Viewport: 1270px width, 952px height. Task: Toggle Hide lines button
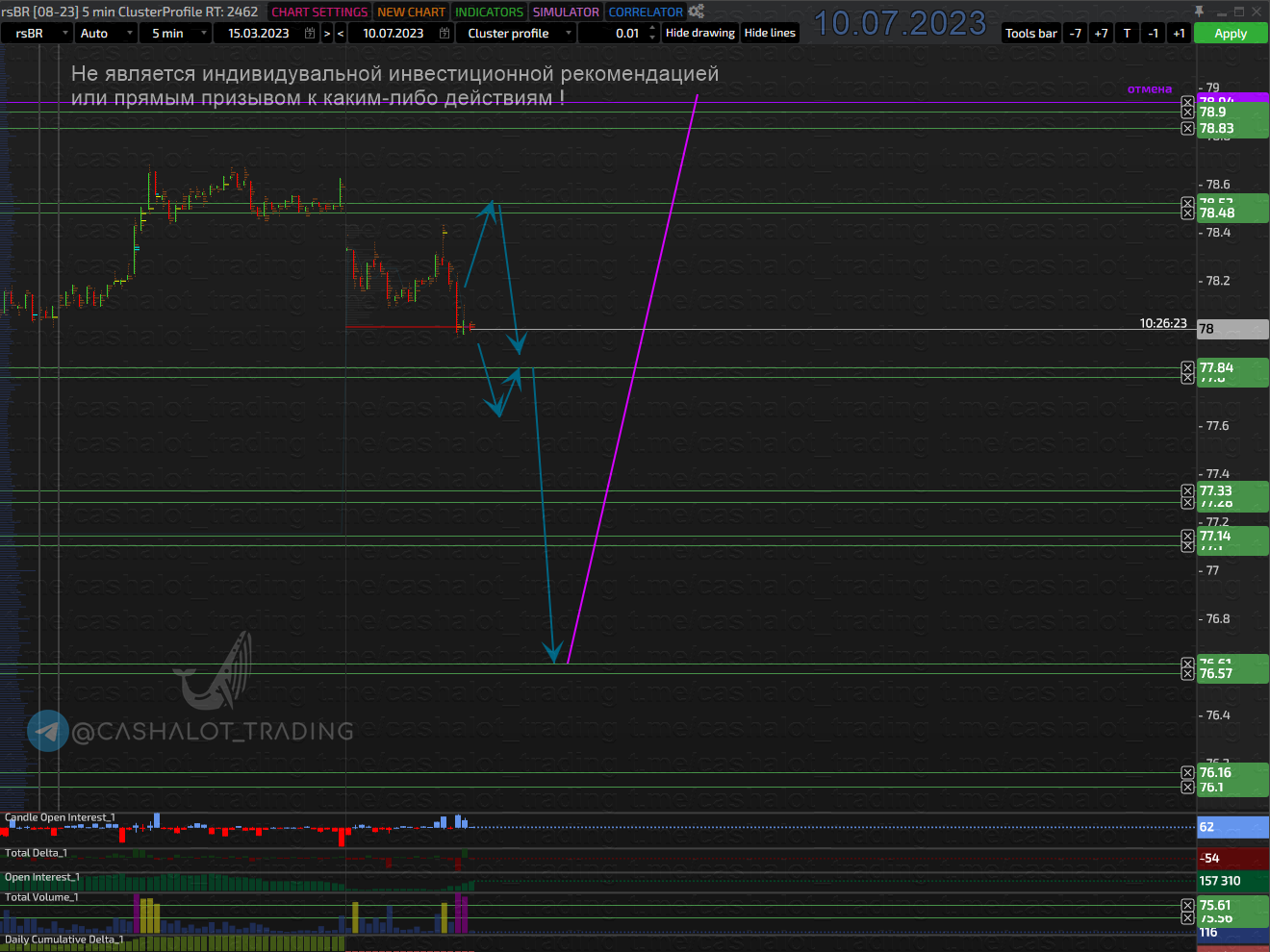pos(770,33)
